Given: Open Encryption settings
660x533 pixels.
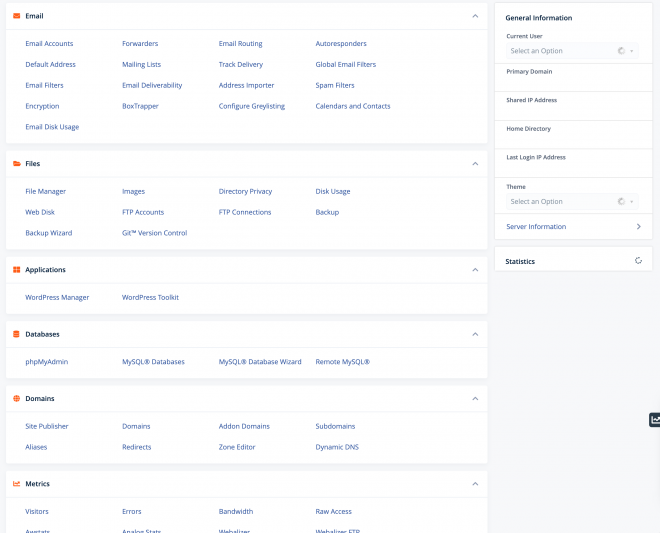Looking at the screenshot, I should (x=42, y=106).
